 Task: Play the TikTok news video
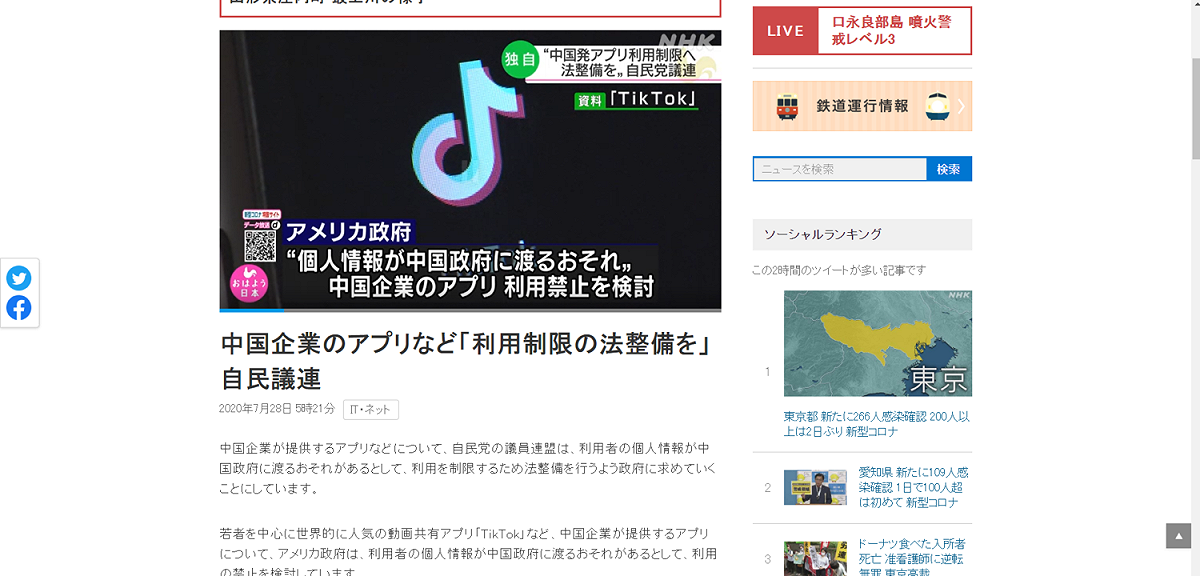(470, 170)
